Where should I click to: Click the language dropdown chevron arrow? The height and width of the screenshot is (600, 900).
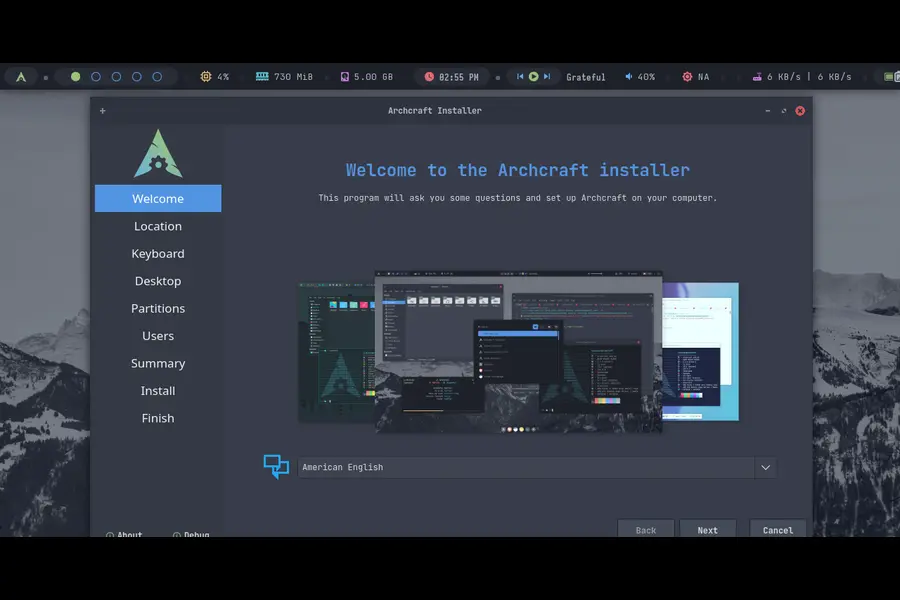click(766, 467)
